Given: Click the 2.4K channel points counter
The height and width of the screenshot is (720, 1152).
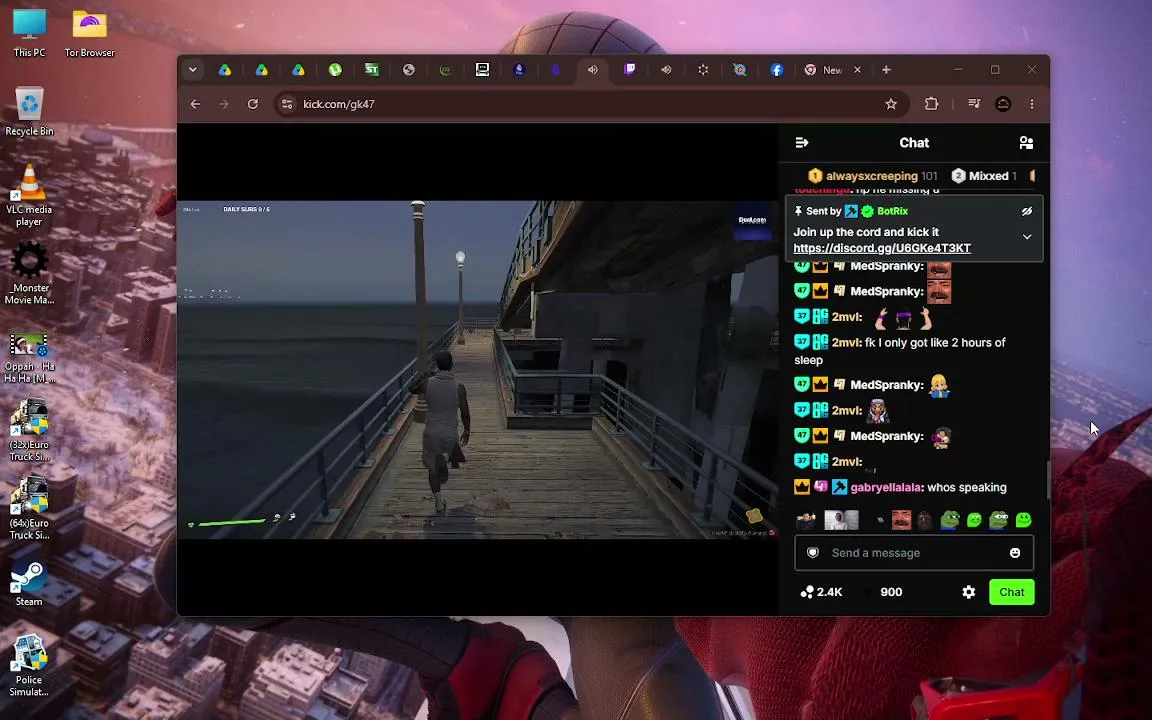Looking at the screenshot, I should coord(821,592).
